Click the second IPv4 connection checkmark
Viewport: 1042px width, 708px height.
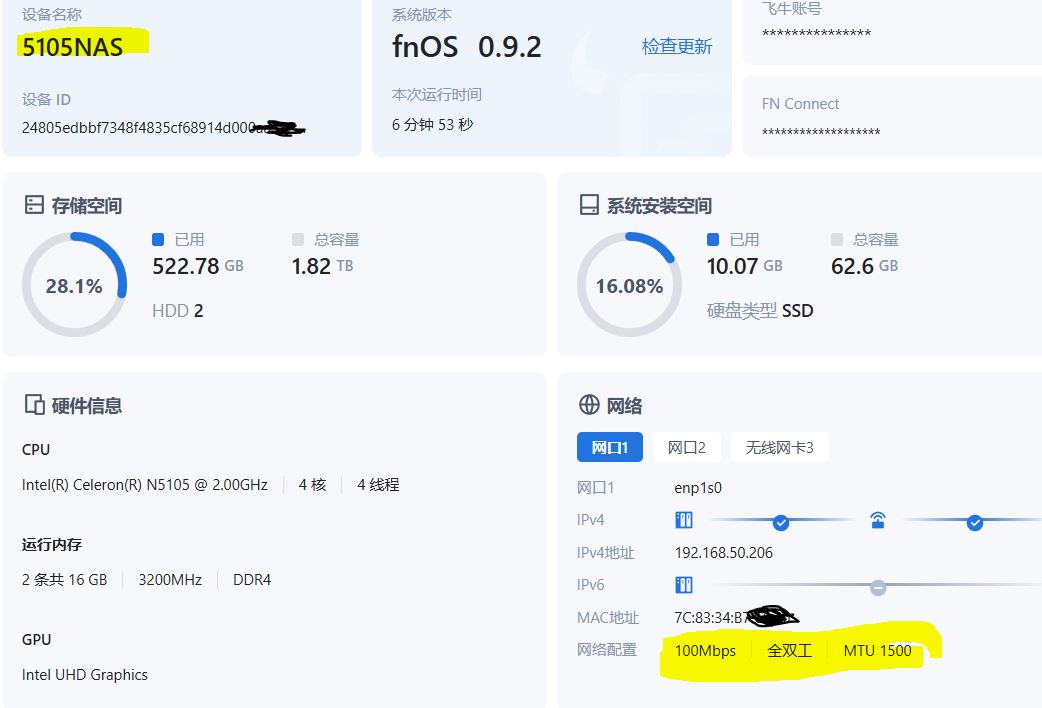[974, 523]
